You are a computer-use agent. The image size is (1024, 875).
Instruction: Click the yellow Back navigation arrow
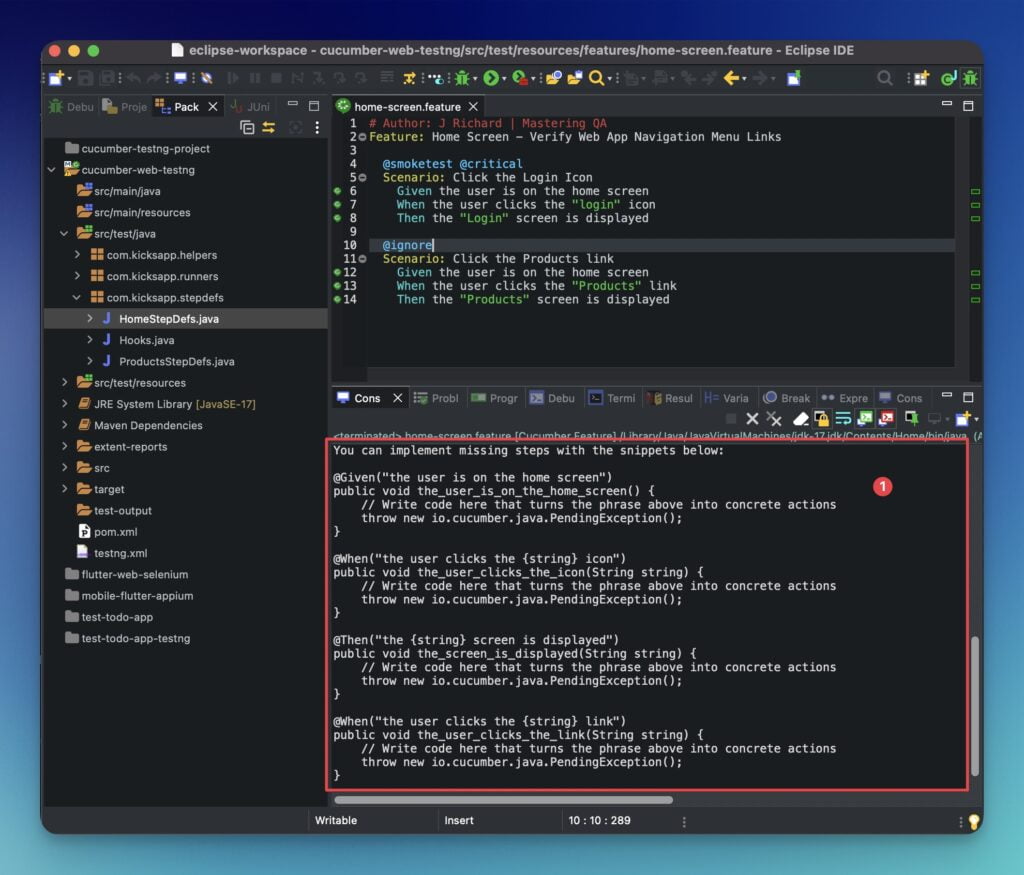(731, 78)
